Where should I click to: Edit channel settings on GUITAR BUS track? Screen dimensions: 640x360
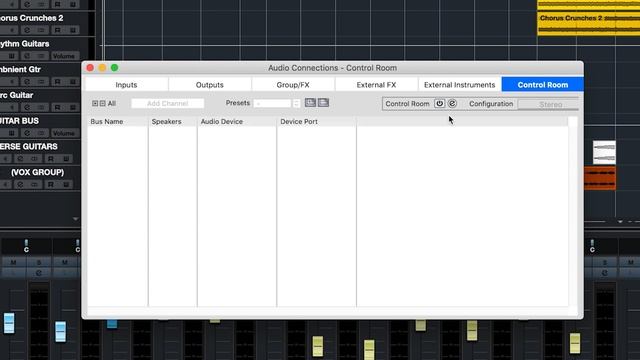27,133
